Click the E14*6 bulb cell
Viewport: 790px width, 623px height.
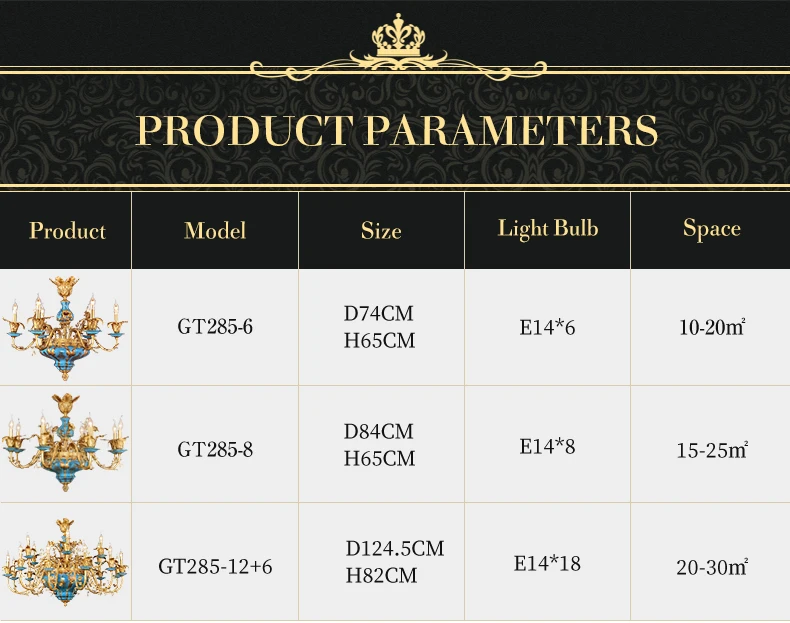coord(547,328)
